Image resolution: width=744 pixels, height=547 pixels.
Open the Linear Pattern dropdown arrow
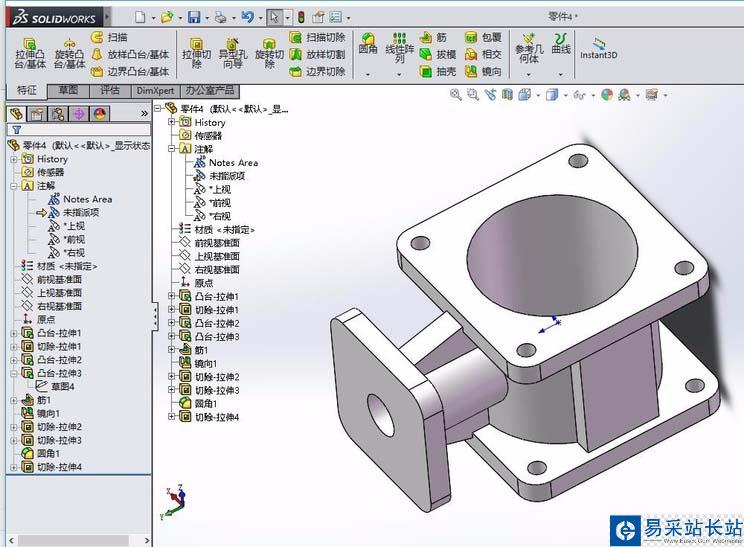(x=400, y=74)
